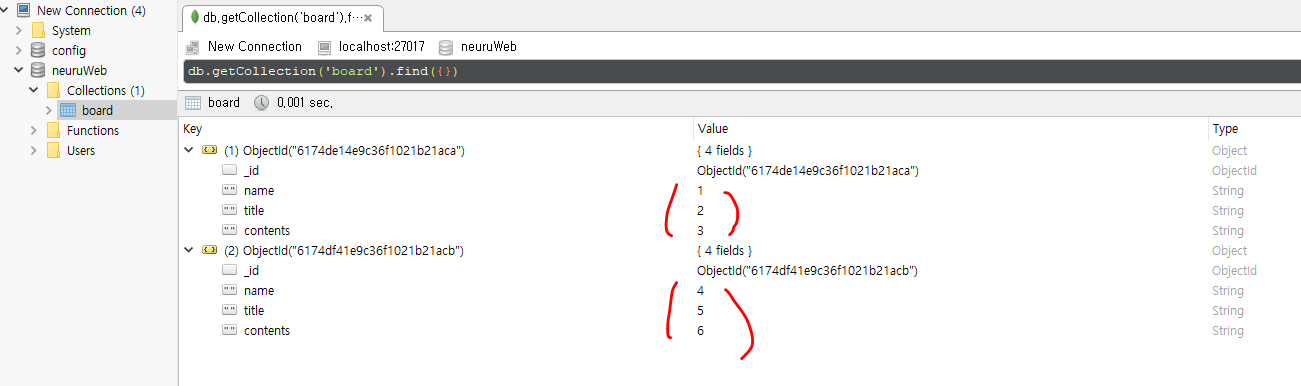Select the db.getCollection('board') query tab

(281, 17)
